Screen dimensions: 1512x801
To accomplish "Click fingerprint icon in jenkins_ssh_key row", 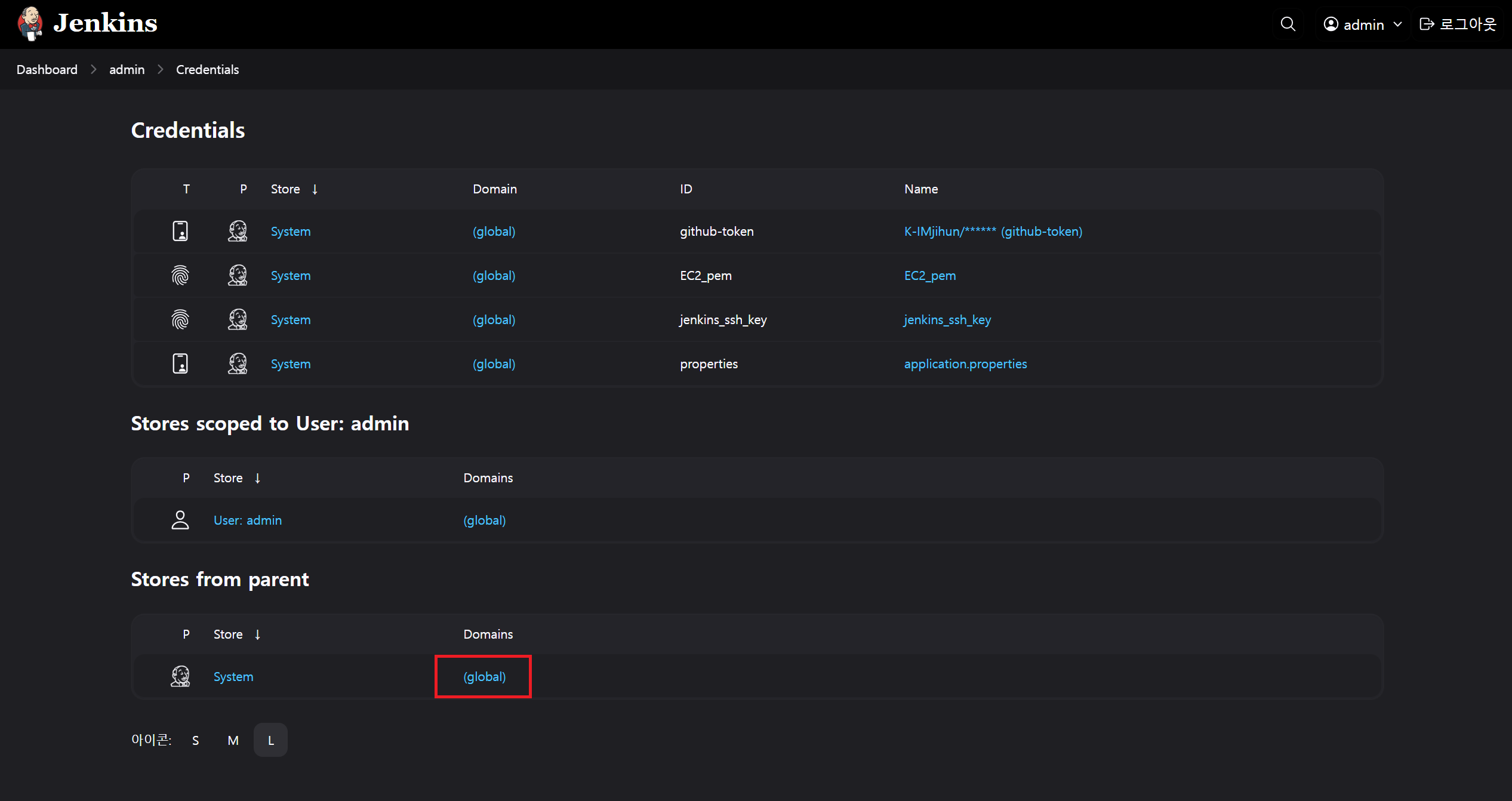I will click(180, 319).
